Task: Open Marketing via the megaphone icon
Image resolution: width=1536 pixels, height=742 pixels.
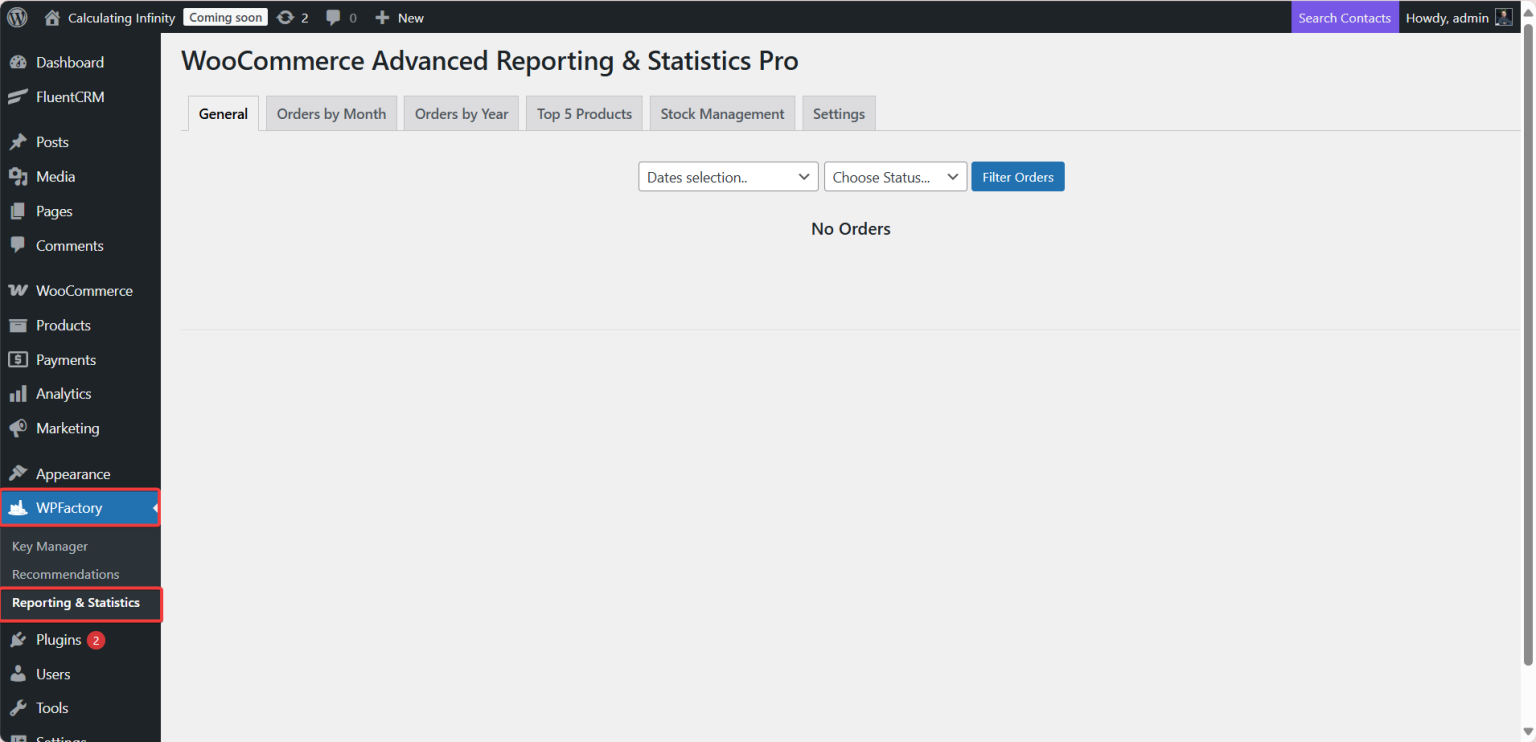Action: click(18, 428)
